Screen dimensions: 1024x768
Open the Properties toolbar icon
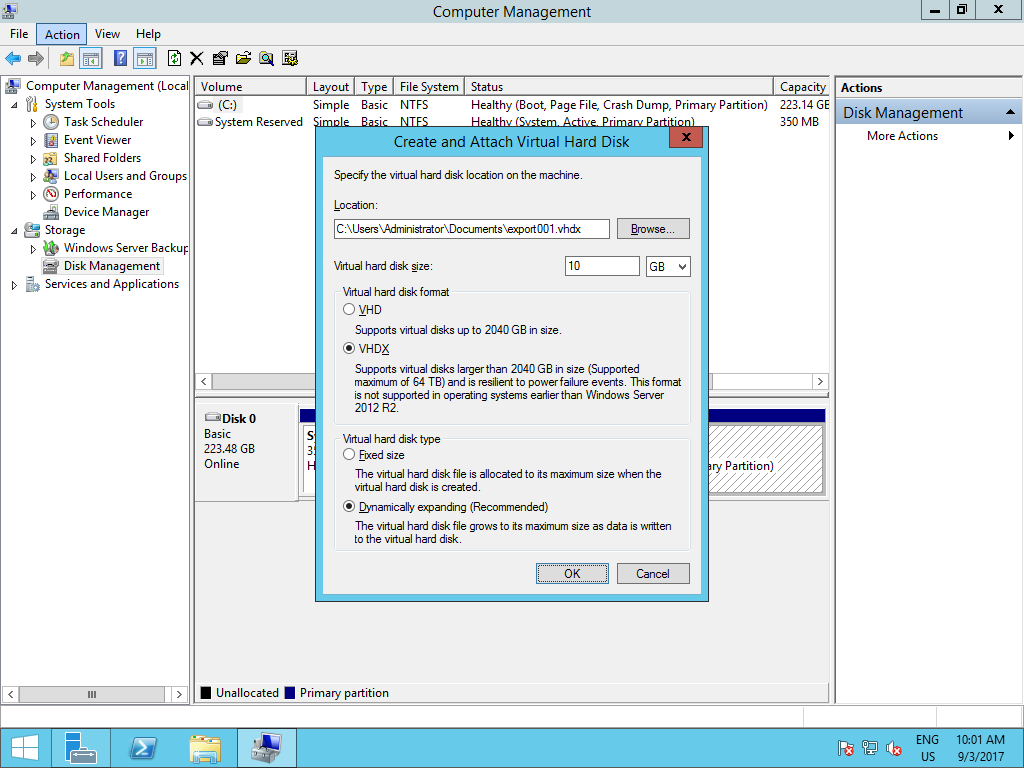(220, 57)
